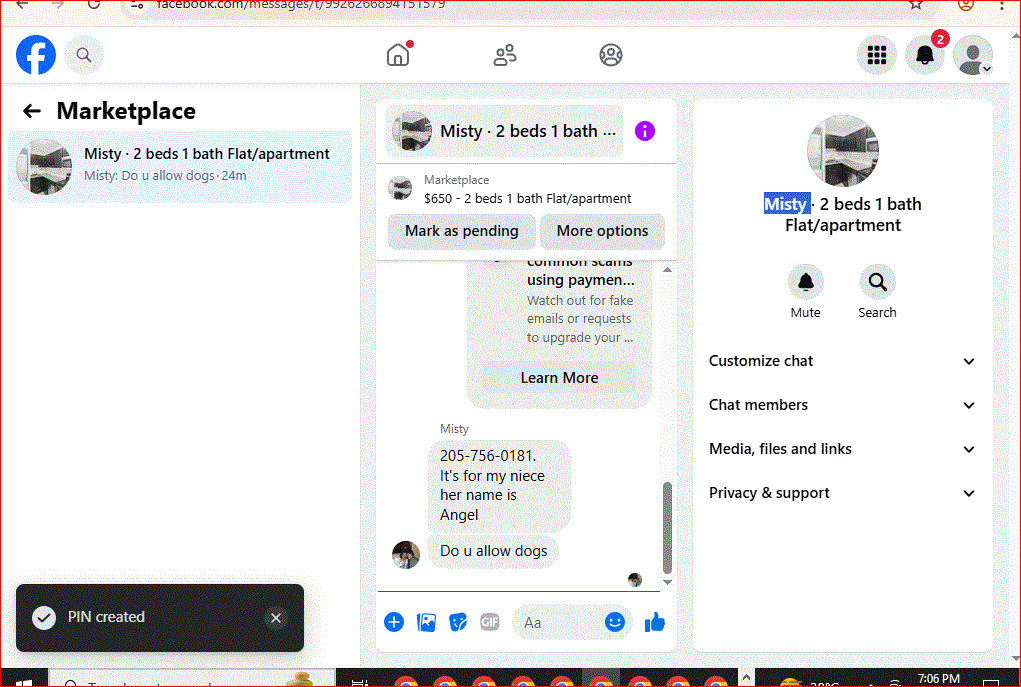Search in conversation magnifier icon

(x=877, y=282)
